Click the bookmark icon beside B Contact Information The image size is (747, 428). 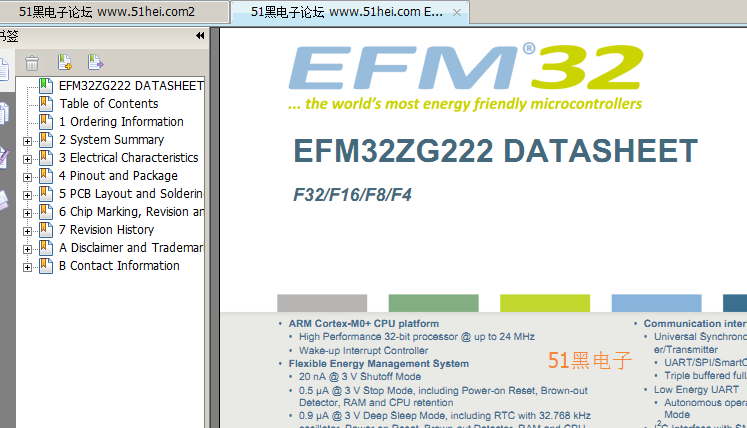point(46,266)
